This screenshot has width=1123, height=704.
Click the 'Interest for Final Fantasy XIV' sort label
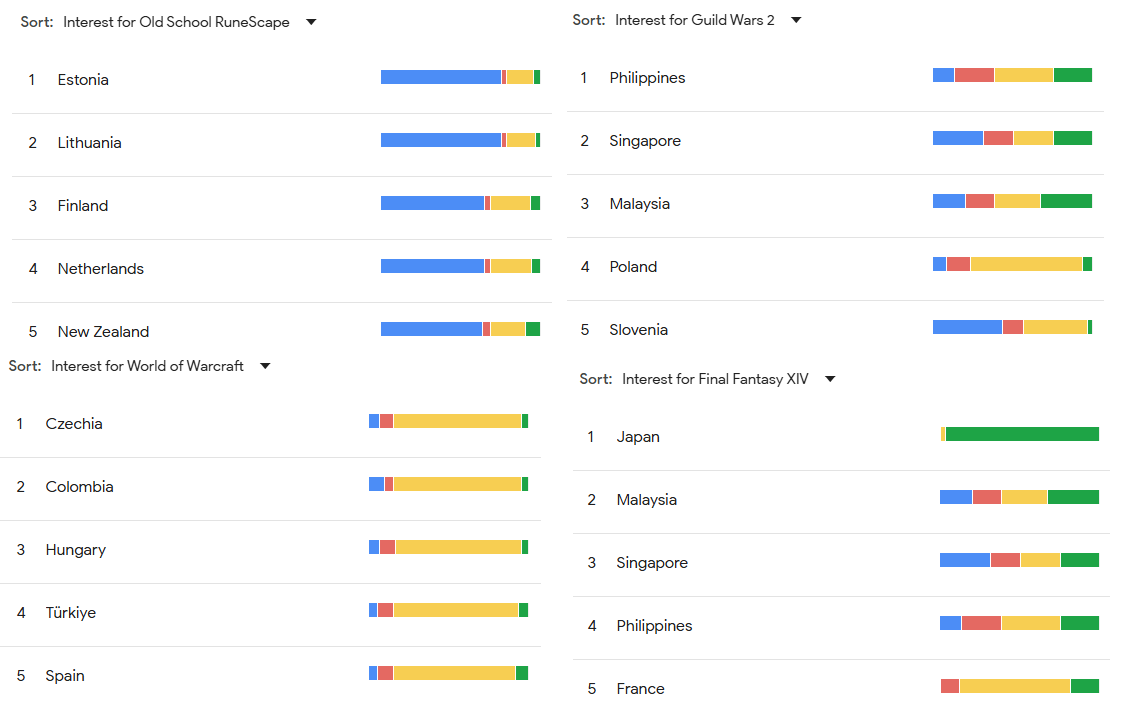(715, 379)
